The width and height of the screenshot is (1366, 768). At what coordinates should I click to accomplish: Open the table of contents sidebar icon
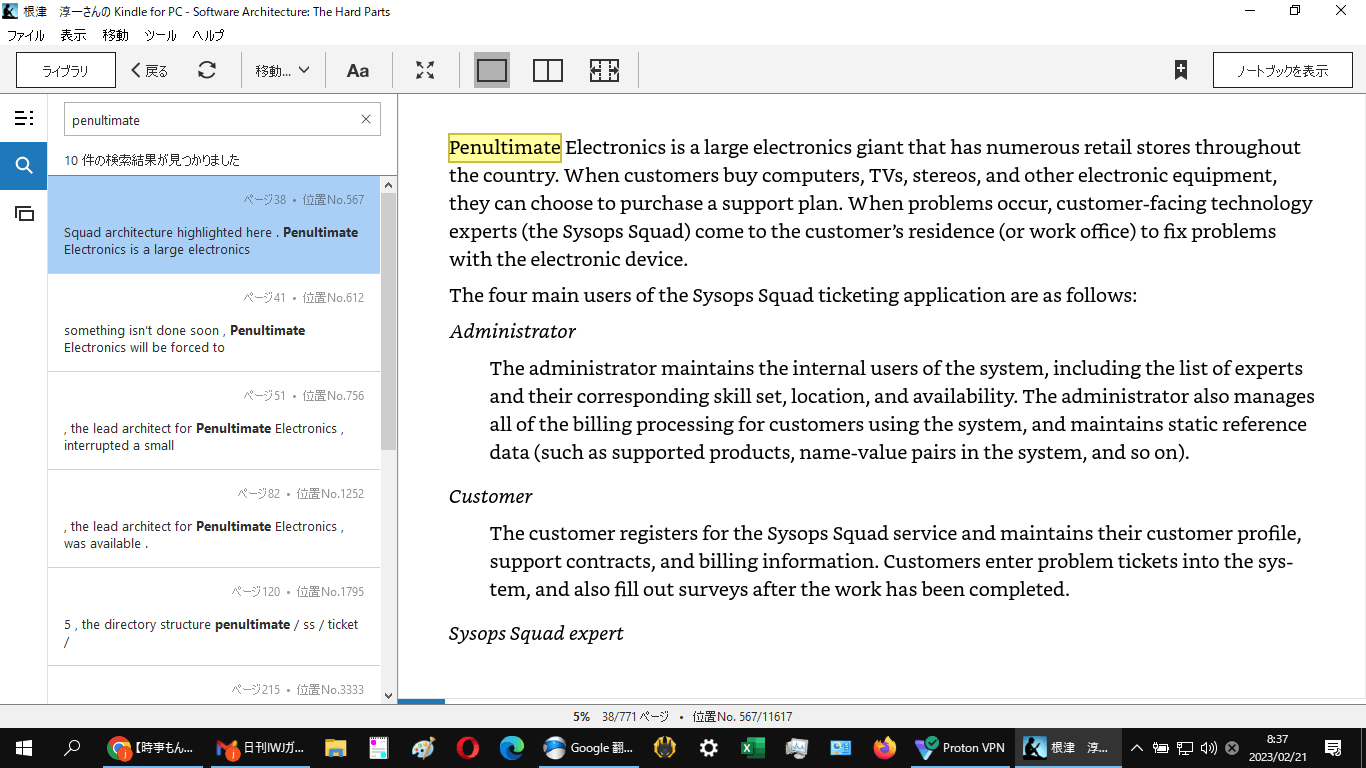click(x=24, y=118)
